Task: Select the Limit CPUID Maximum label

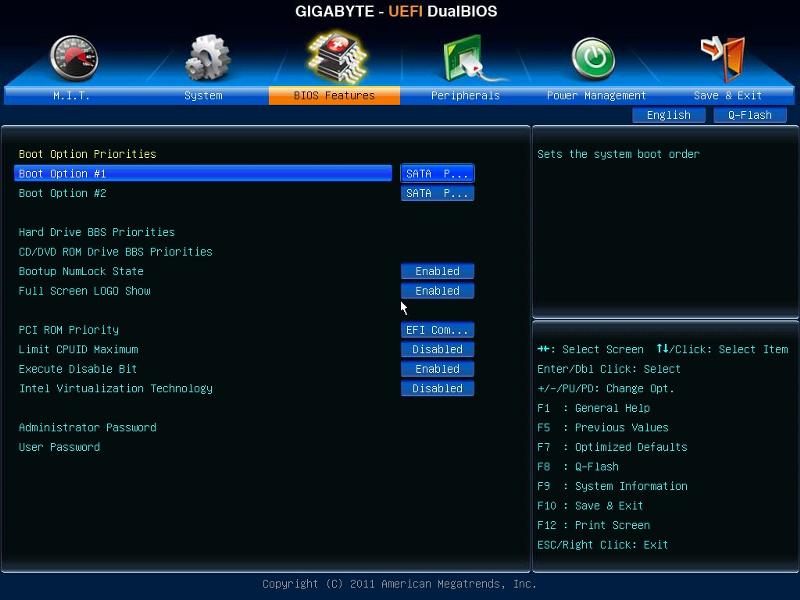Action: click(x=78, y=349)
